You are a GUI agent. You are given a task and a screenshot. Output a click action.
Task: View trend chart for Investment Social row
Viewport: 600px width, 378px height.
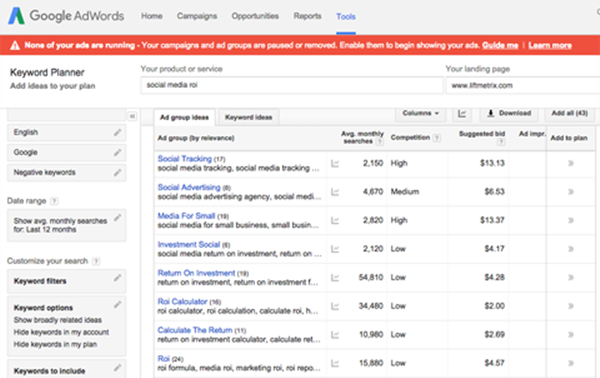coord(335,249)
